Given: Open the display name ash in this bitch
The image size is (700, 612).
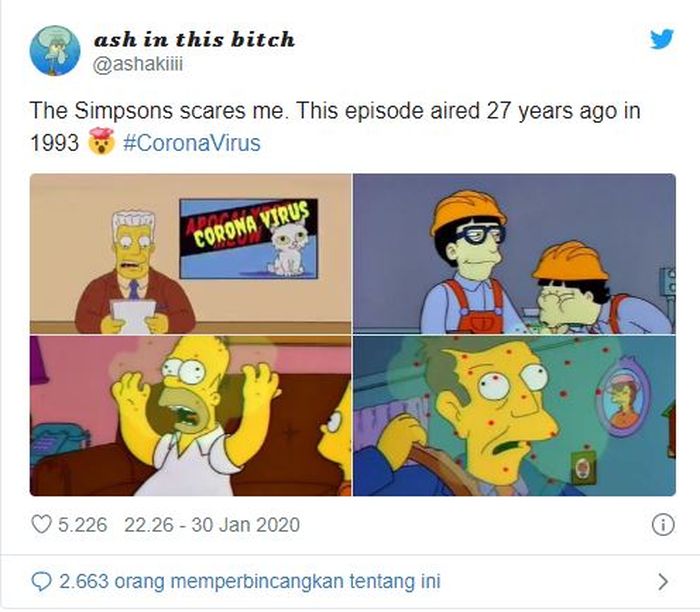Looking at the screenshot, I should coord(194,39).
